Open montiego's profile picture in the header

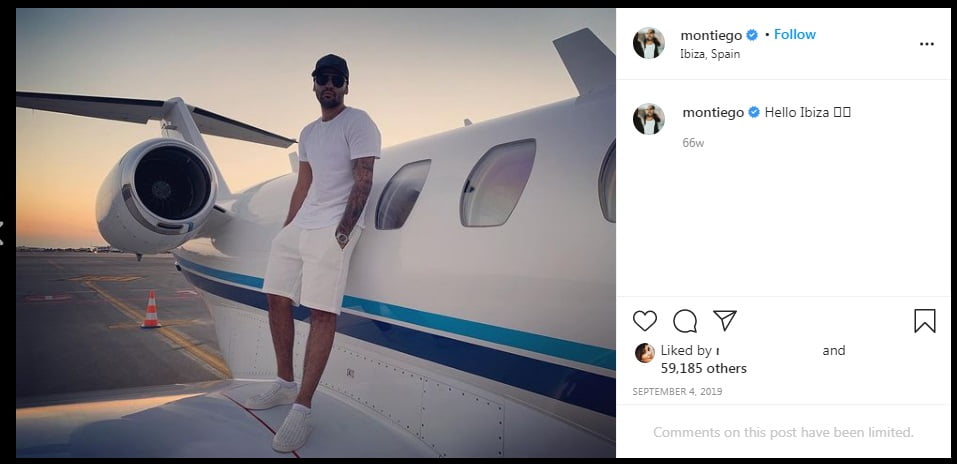[x=649, y=43]
